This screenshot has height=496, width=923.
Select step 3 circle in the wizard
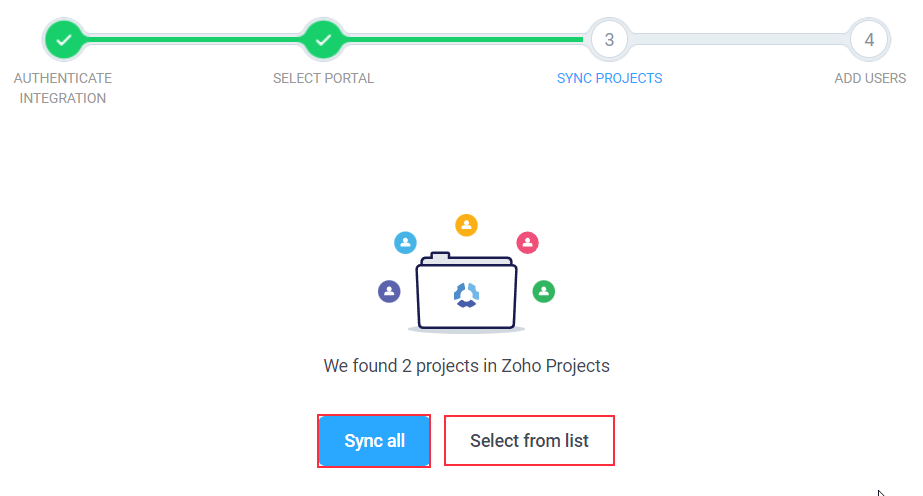(609, 40)
